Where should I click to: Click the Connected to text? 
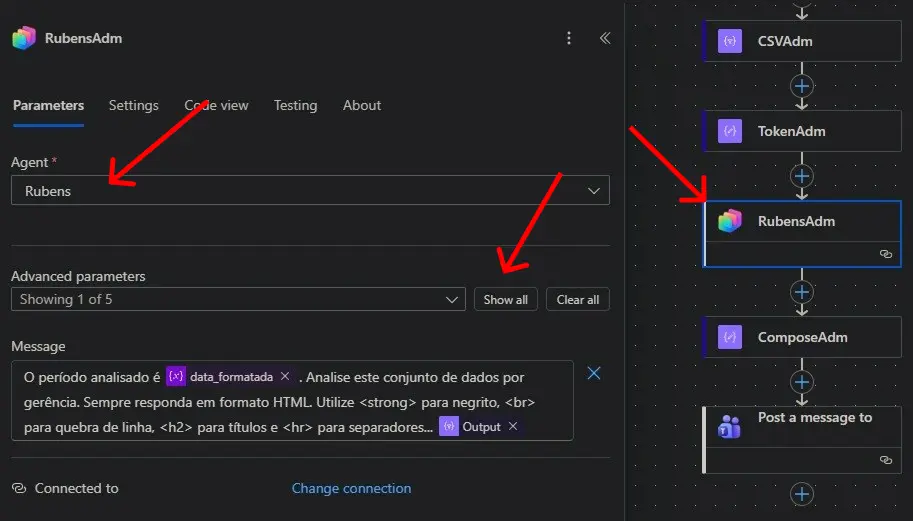(x=76, y=488)
